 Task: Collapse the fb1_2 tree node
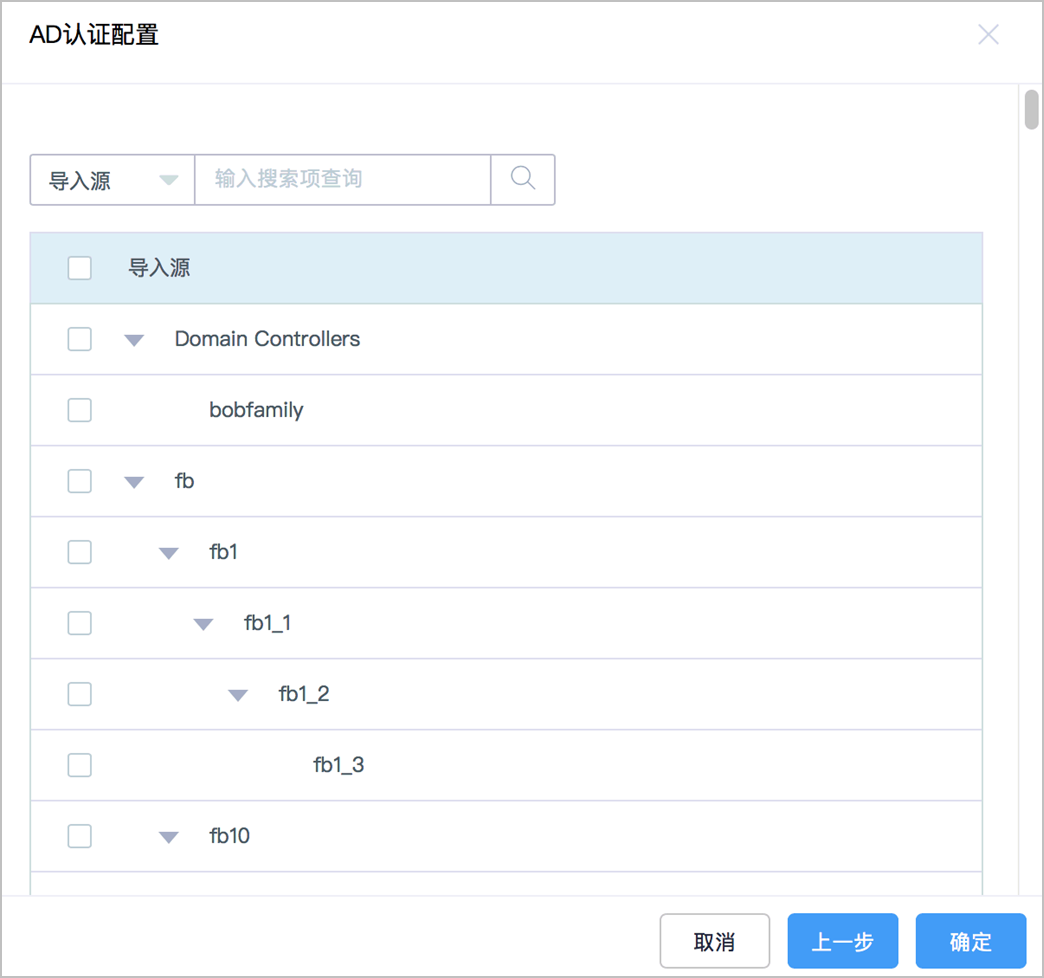point(238,695)
